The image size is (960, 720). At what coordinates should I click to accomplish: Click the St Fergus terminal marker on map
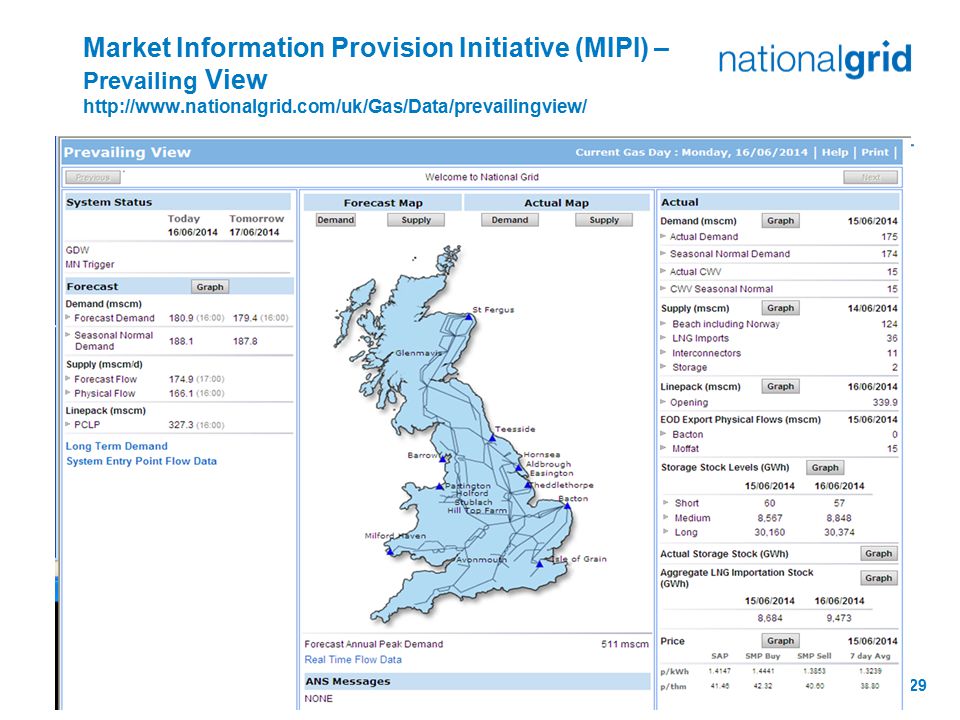[469, 317]
